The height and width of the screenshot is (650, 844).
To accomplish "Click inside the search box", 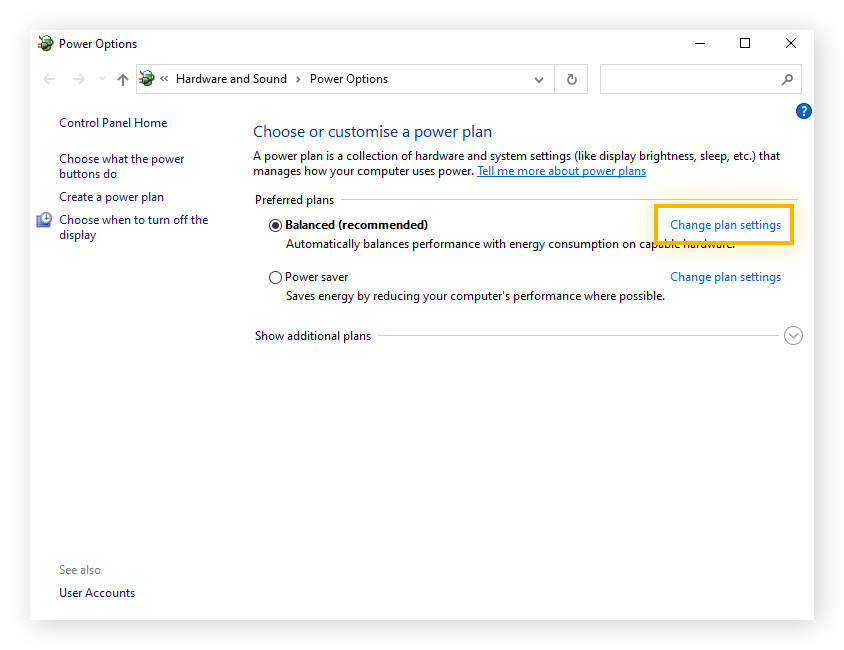I will [x=690, y=79].
